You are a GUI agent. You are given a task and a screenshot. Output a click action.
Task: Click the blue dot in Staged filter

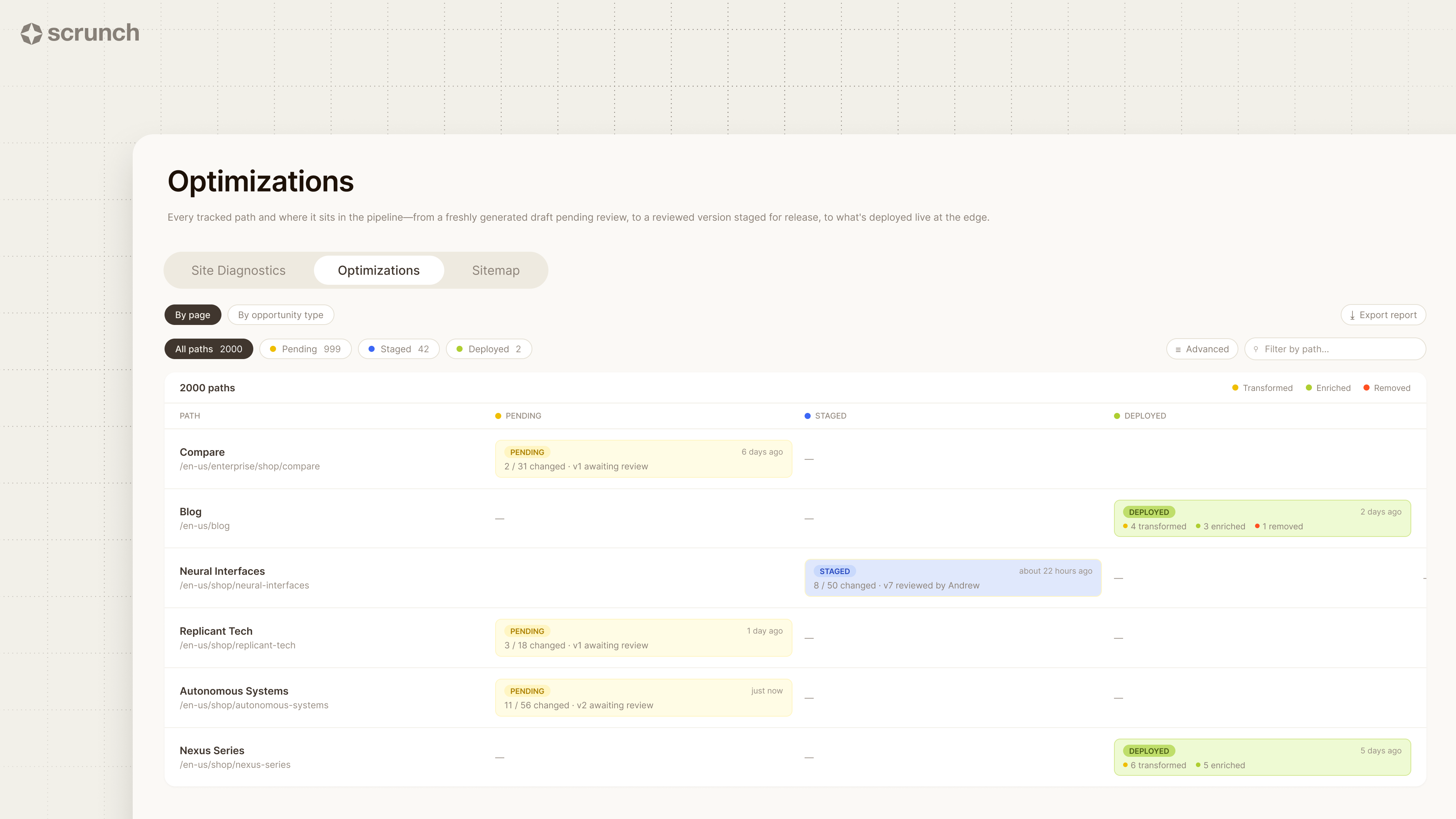tap(371, 349)
